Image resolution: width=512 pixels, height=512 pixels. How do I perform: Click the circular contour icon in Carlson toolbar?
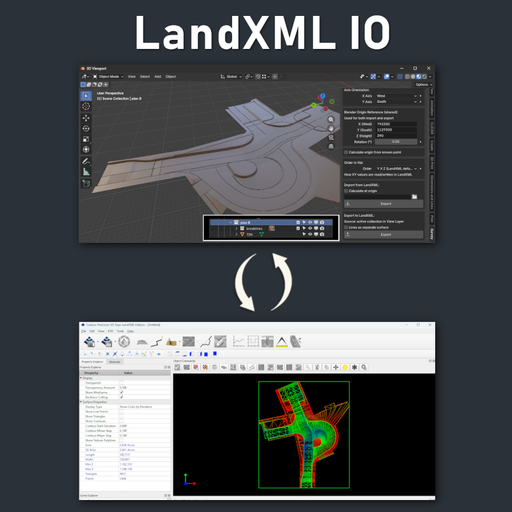click(x=124, y=342)
